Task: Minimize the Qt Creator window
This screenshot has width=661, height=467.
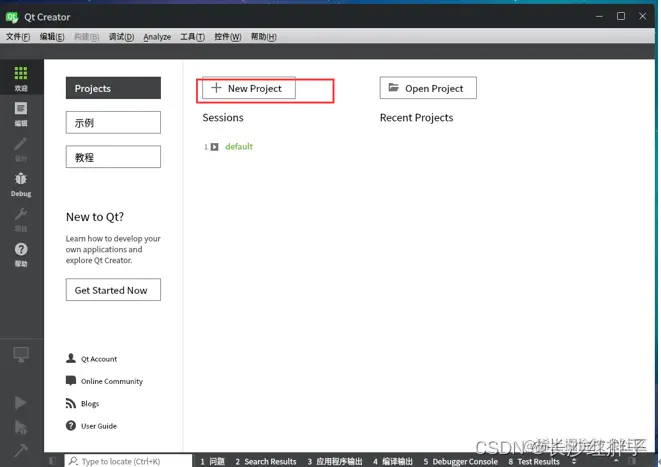Action: pyautogui.click(x=599, y=16)
